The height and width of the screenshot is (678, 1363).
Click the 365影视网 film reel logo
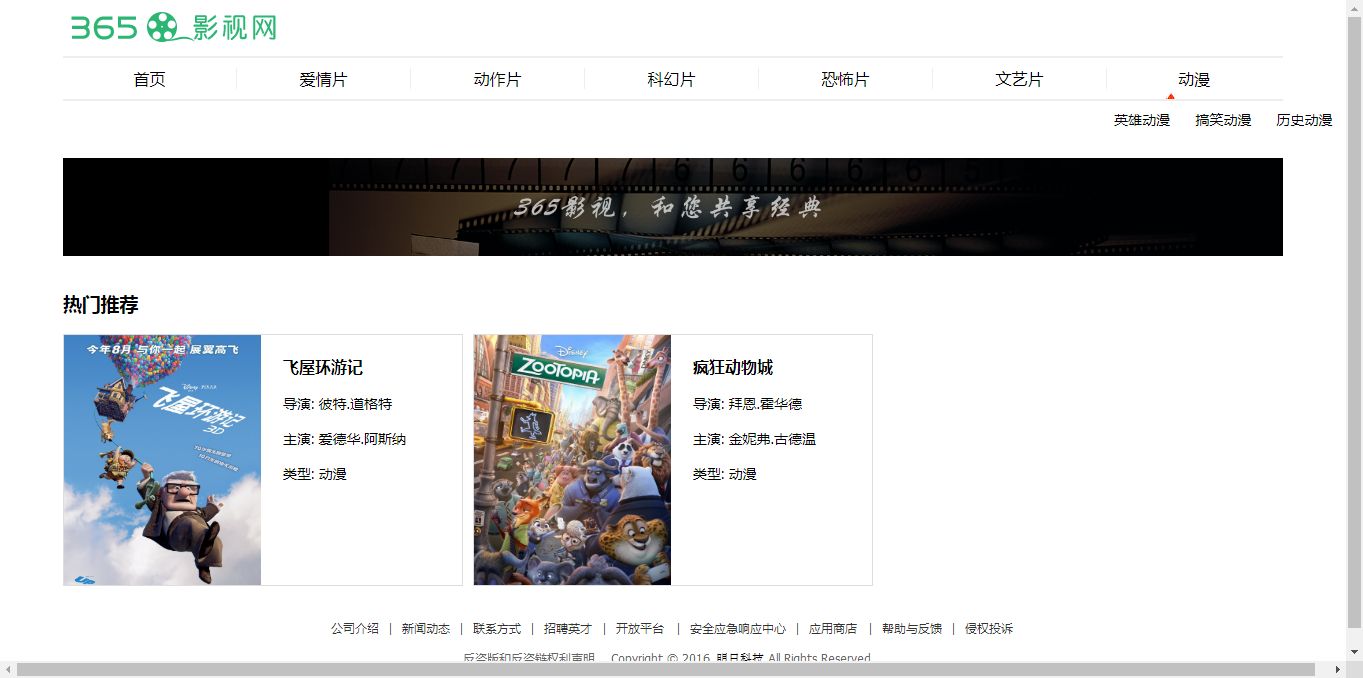click(173, 27)
